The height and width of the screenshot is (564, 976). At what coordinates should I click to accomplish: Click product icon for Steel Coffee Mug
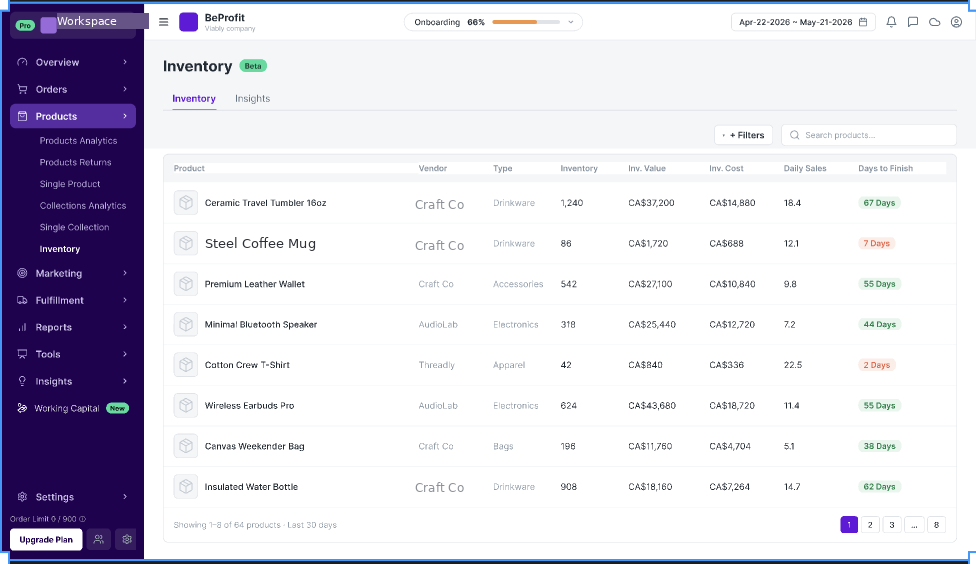point(185,243)
